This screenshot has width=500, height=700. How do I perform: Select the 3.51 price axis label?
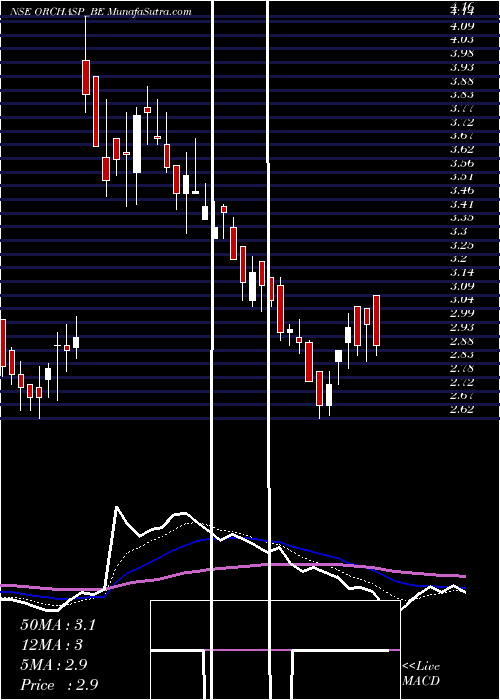click(x=462, y=176)
